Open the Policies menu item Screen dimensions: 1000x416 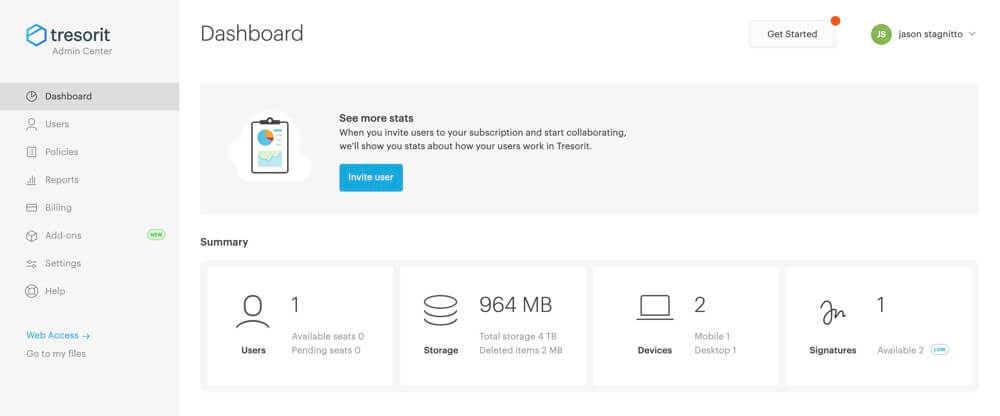[89, 152]
